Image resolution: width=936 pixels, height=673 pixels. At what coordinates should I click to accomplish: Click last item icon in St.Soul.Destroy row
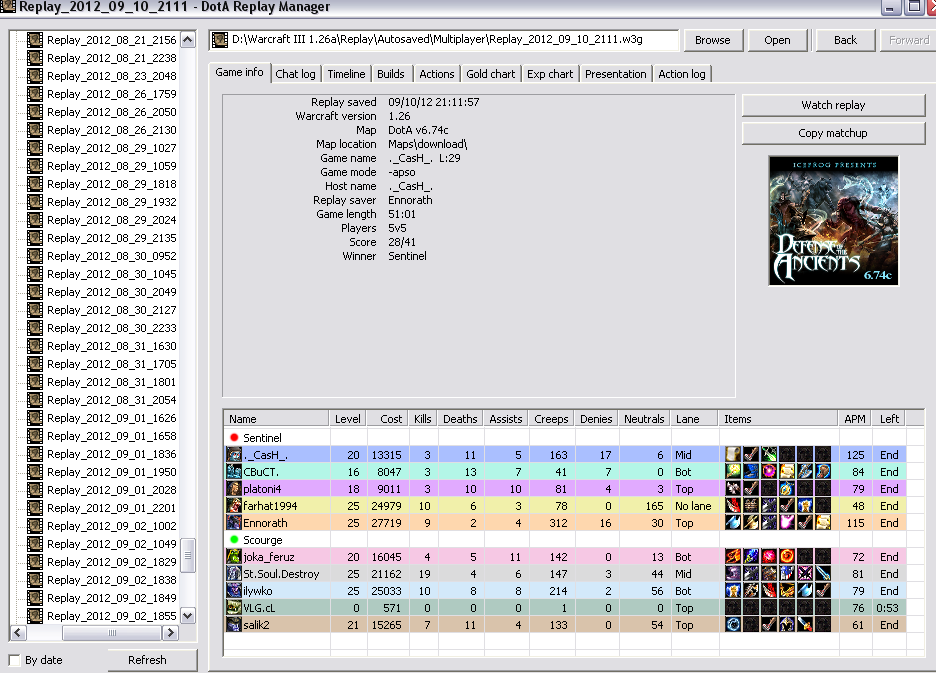tap(823, 574)
